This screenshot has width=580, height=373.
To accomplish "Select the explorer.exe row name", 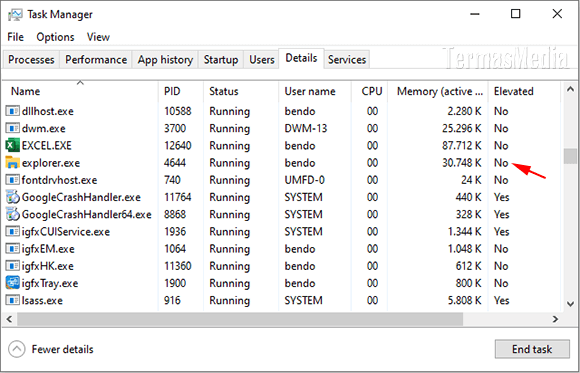I will point(51,163).
